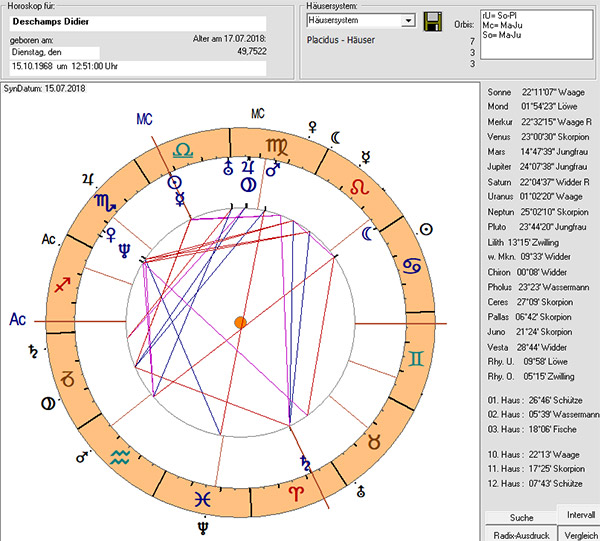600x541 pixels.
Task: Select the 'So= Ma-Ju' entry in the list
Action: pos(501,35)
